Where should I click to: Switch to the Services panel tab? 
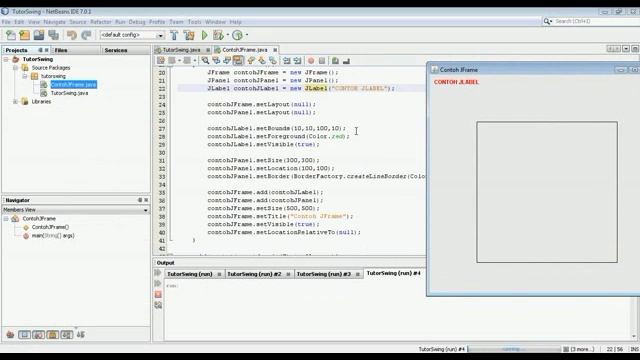coord(116,50)
